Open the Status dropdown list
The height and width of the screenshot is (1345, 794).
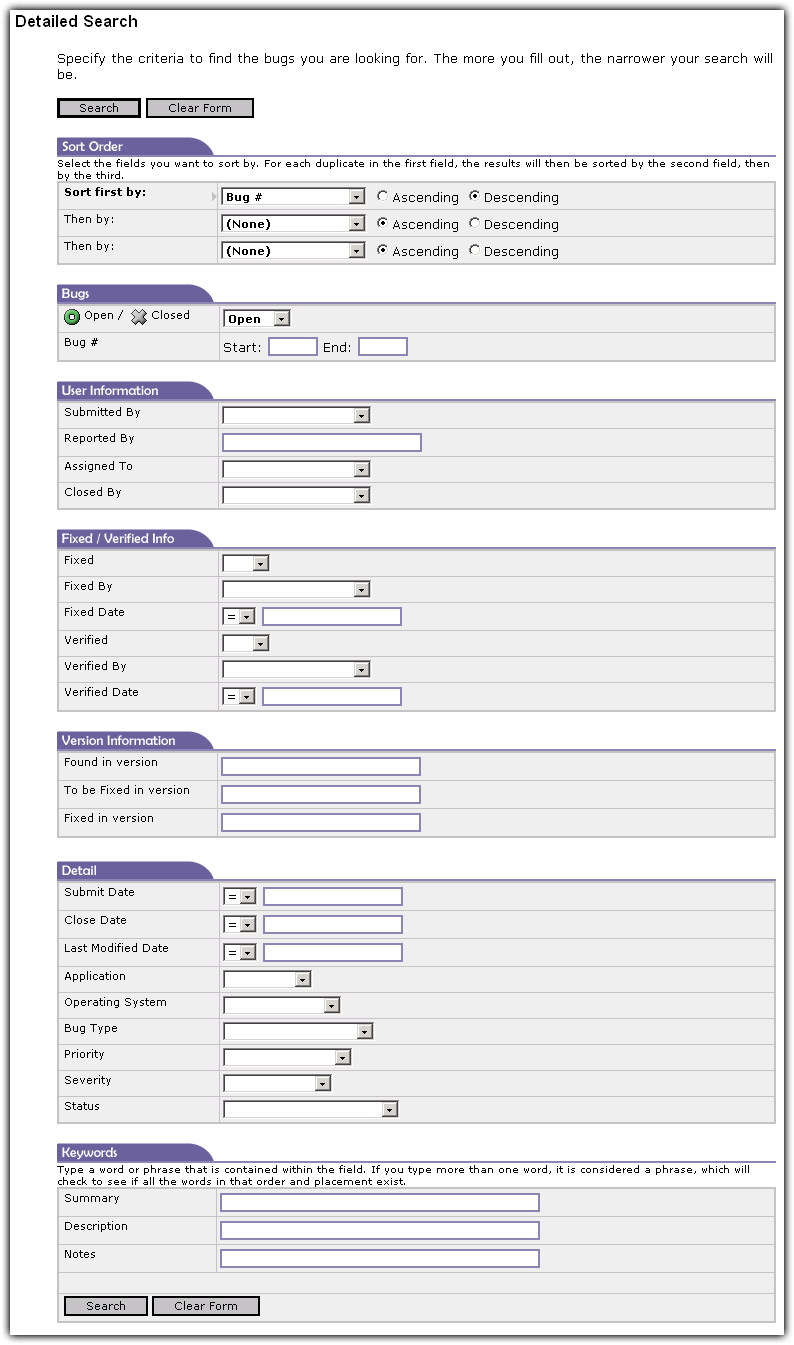pyautogui.click(x=310, y=1109)
